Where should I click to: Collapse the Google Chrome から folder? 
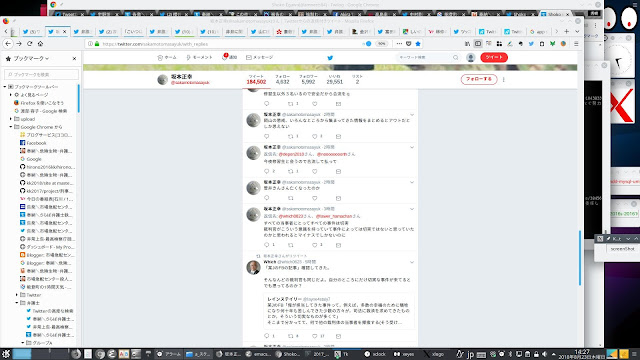click(x=11, y=127)
